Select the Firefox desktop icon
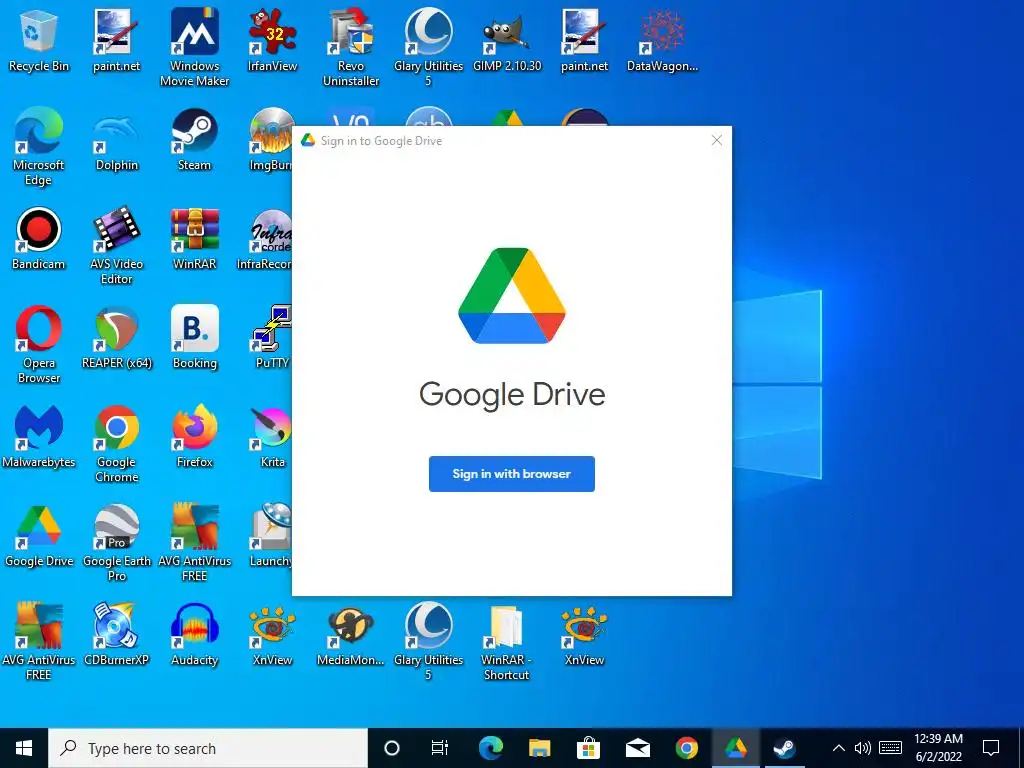This screenshot has height=768, width=1024. 195,437
